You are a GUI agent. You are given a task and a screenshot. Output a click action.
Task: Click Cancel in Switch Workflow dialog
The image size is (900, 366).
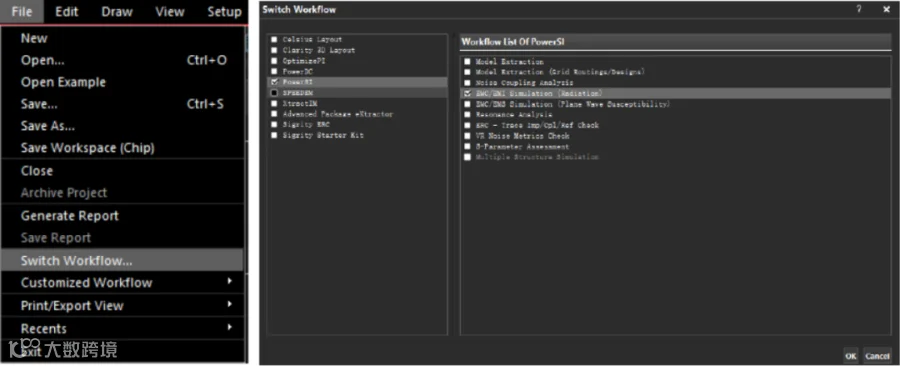(x=877, y=356)
